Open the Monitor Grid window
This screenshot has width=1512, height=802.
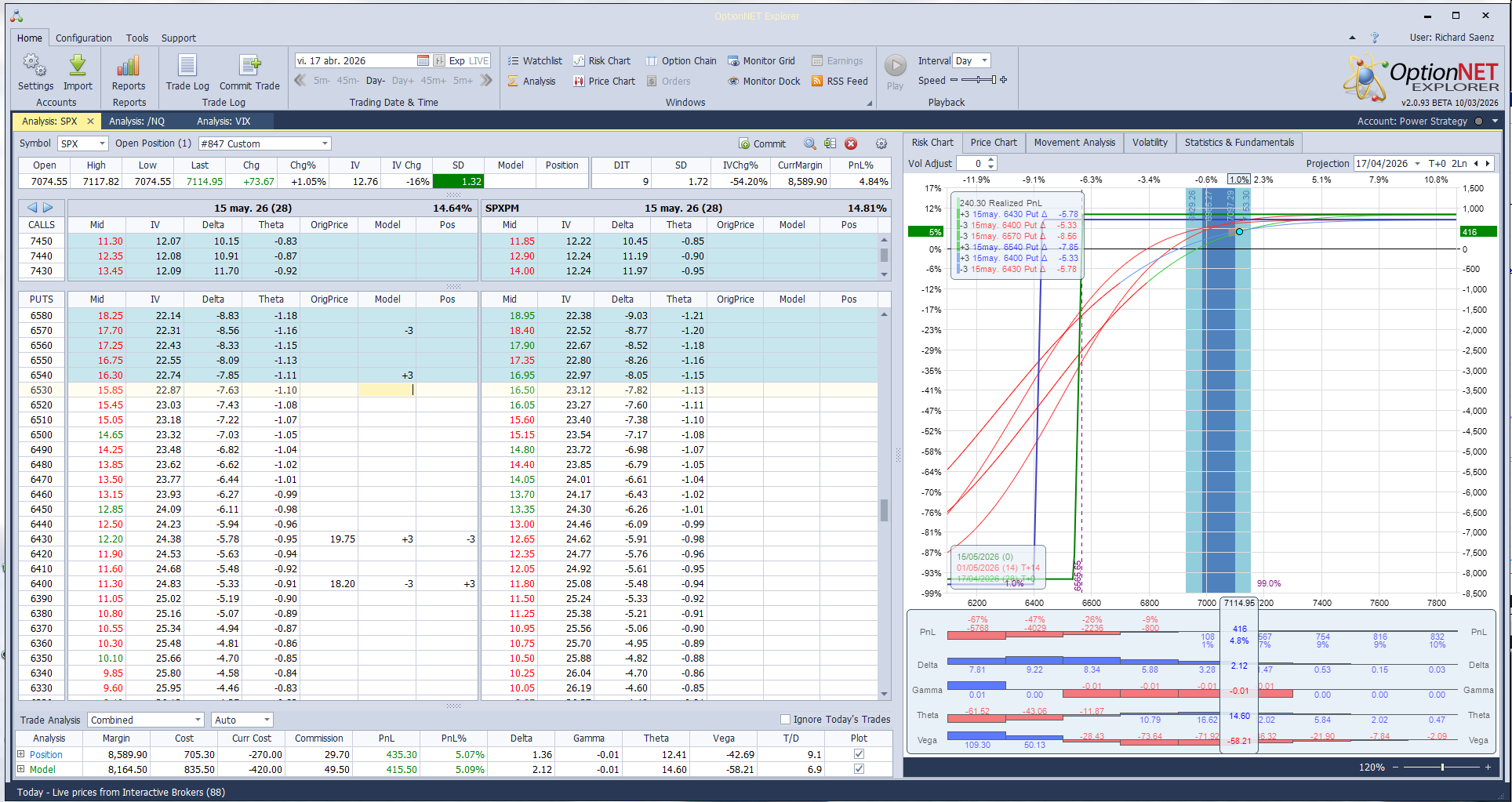click(x=761, y=60)
